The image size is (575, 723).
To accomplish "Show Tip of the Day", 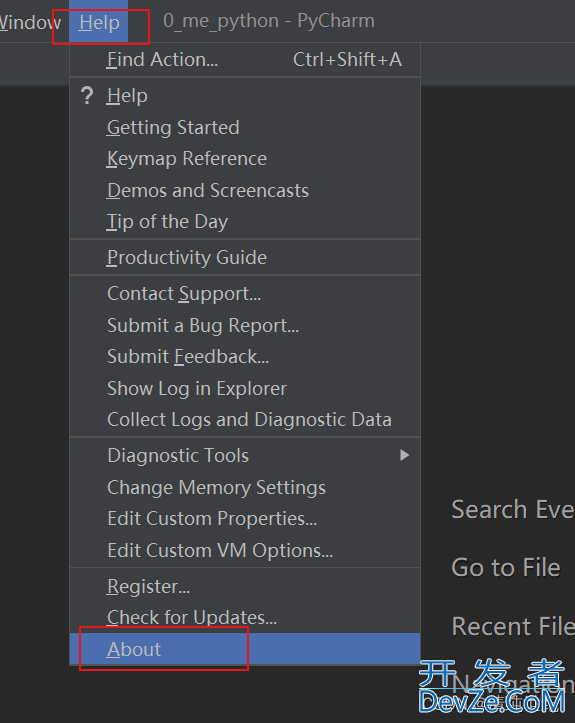I will (245, 222).
